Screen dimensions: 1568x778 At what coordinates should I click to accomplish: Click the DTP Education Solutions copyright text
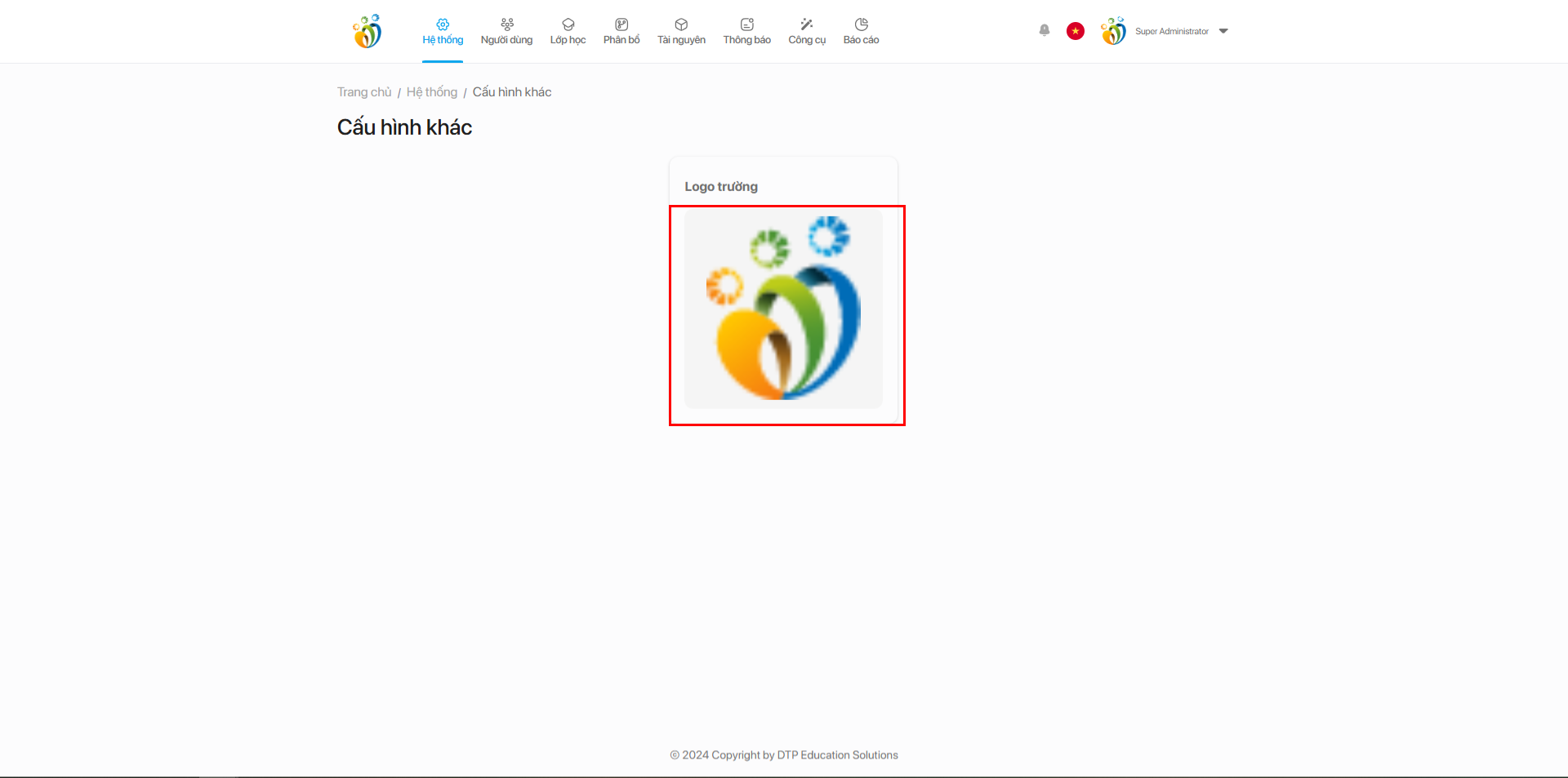point(784,755)
